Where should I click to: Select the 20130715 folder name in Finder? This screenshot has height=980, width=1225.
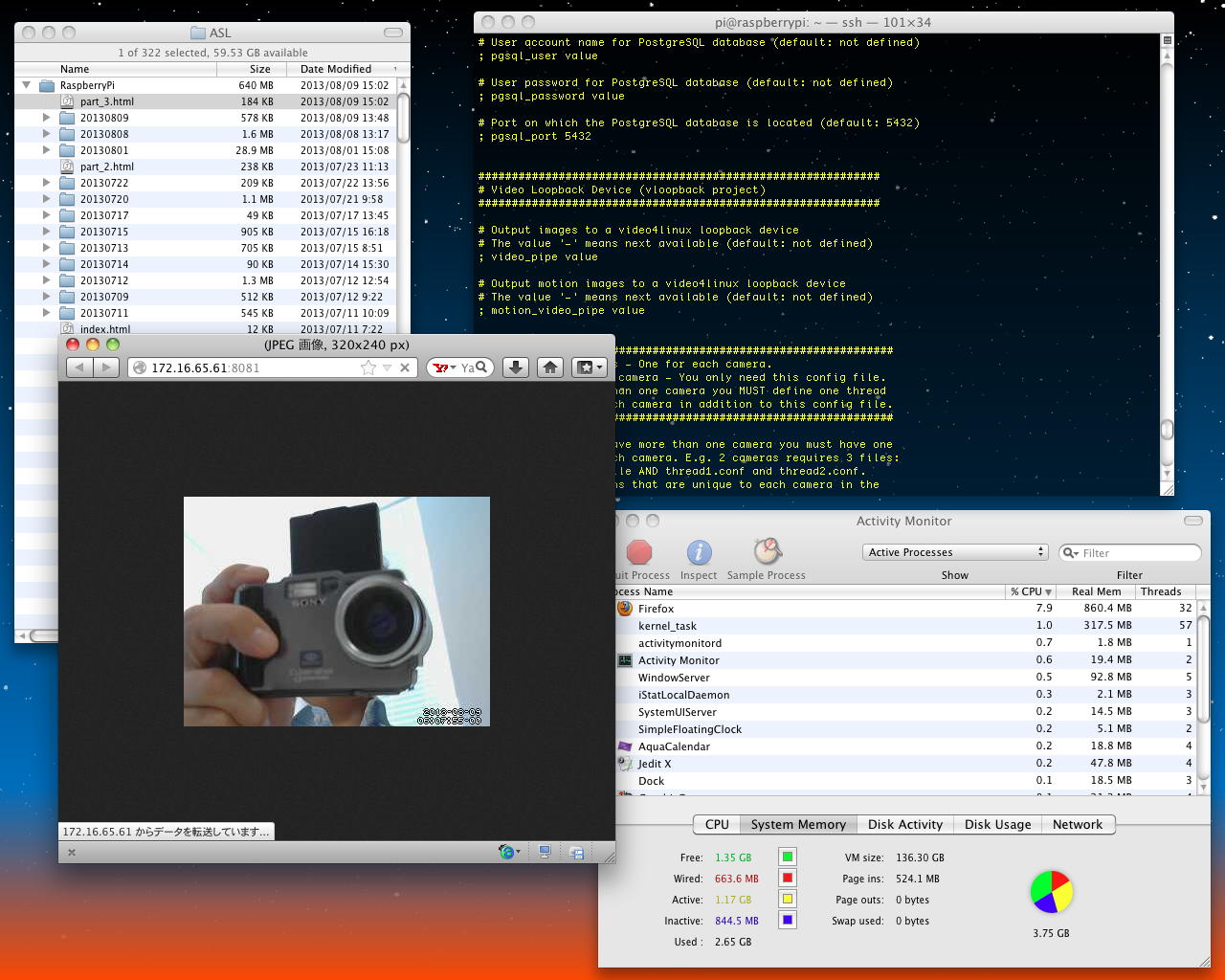pos(104,232)
